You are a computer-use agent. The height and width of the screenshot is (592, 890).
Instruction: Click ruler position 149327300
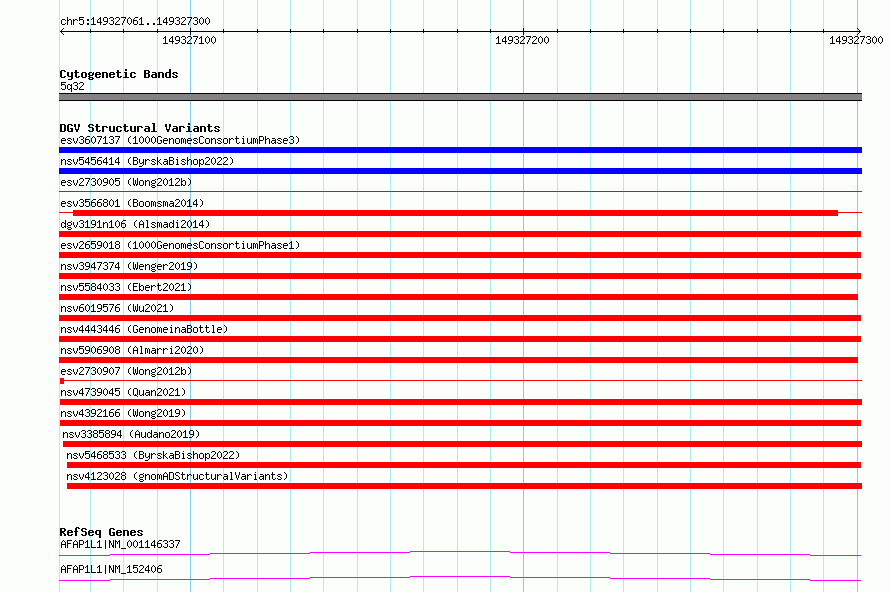click(x=856, y=40)
